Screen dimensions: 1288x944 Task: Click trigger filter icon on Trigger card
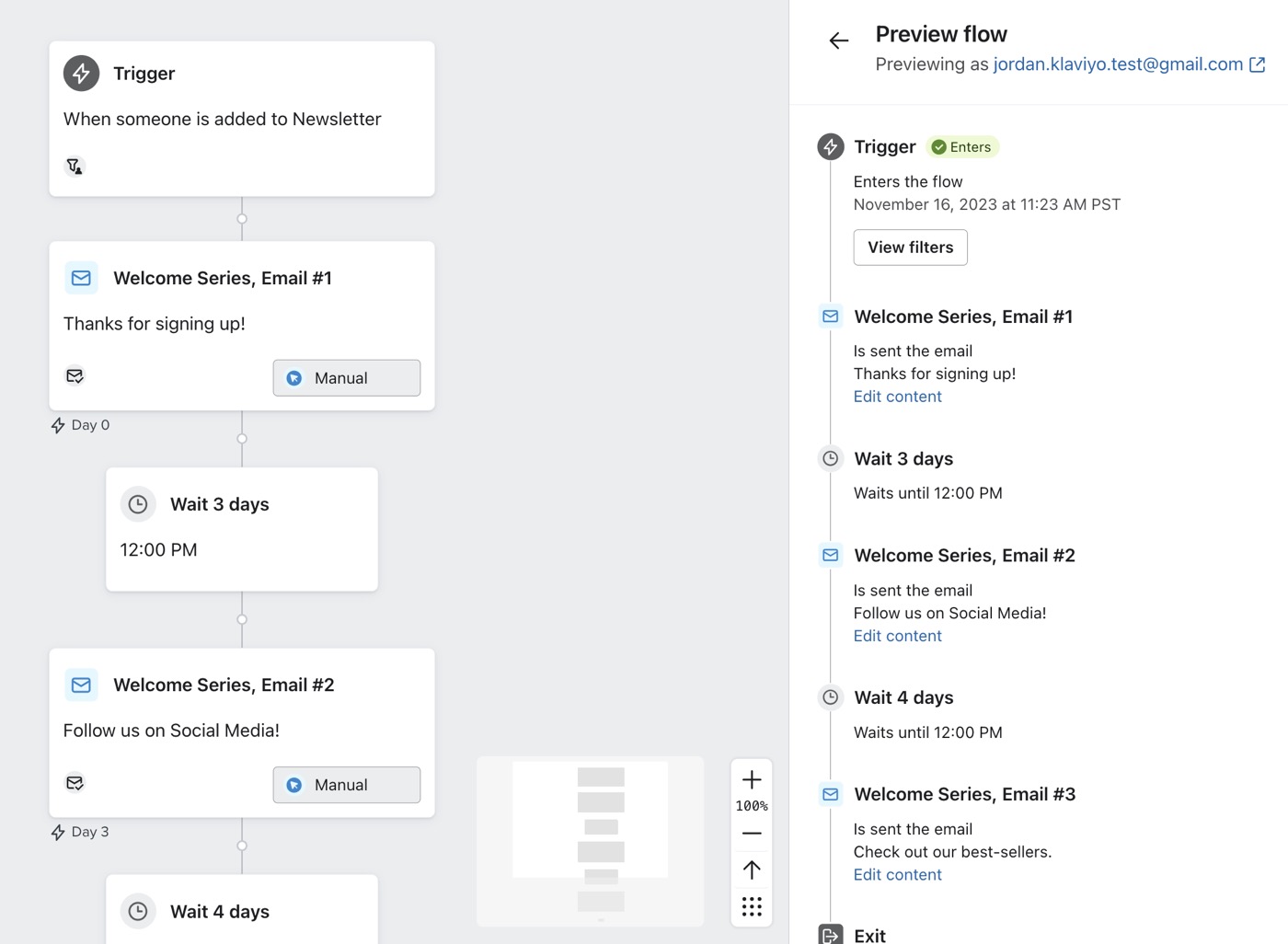coord(75,167)
